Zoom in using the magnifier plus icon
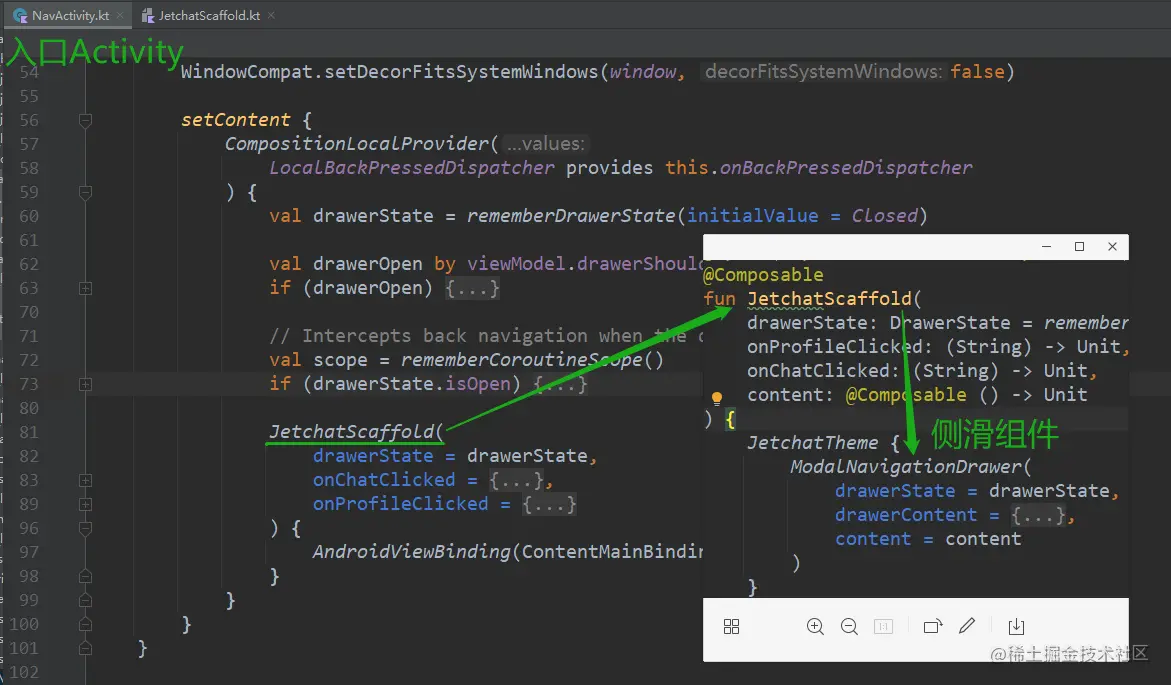 tap(815, 627)
